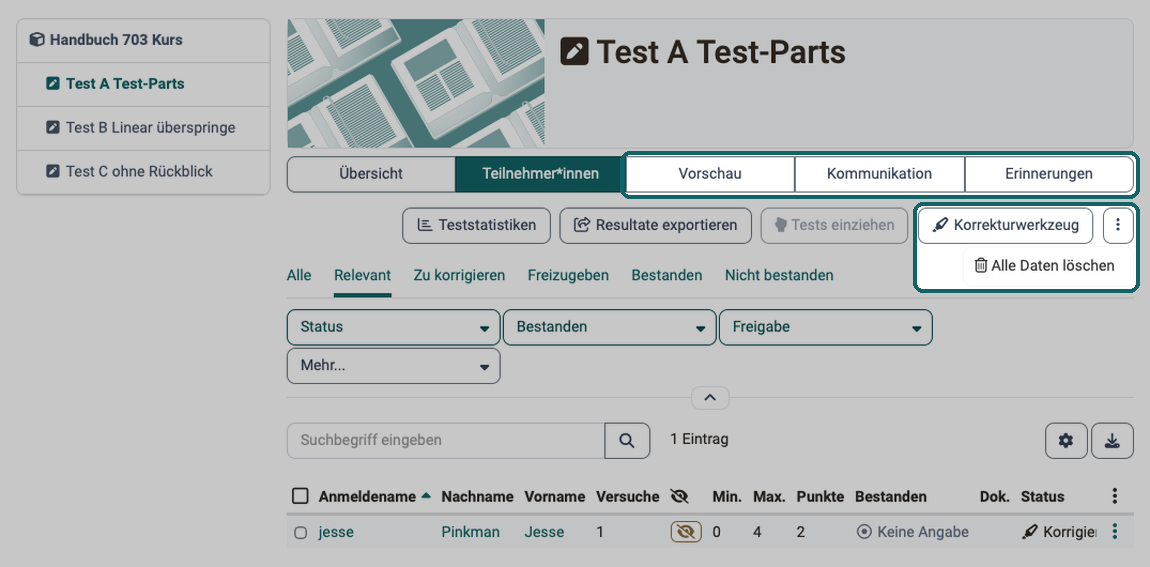Toggle jesse's hidden-visibility eye badge
Screen dimensions: 1150x567
point(686,532)
